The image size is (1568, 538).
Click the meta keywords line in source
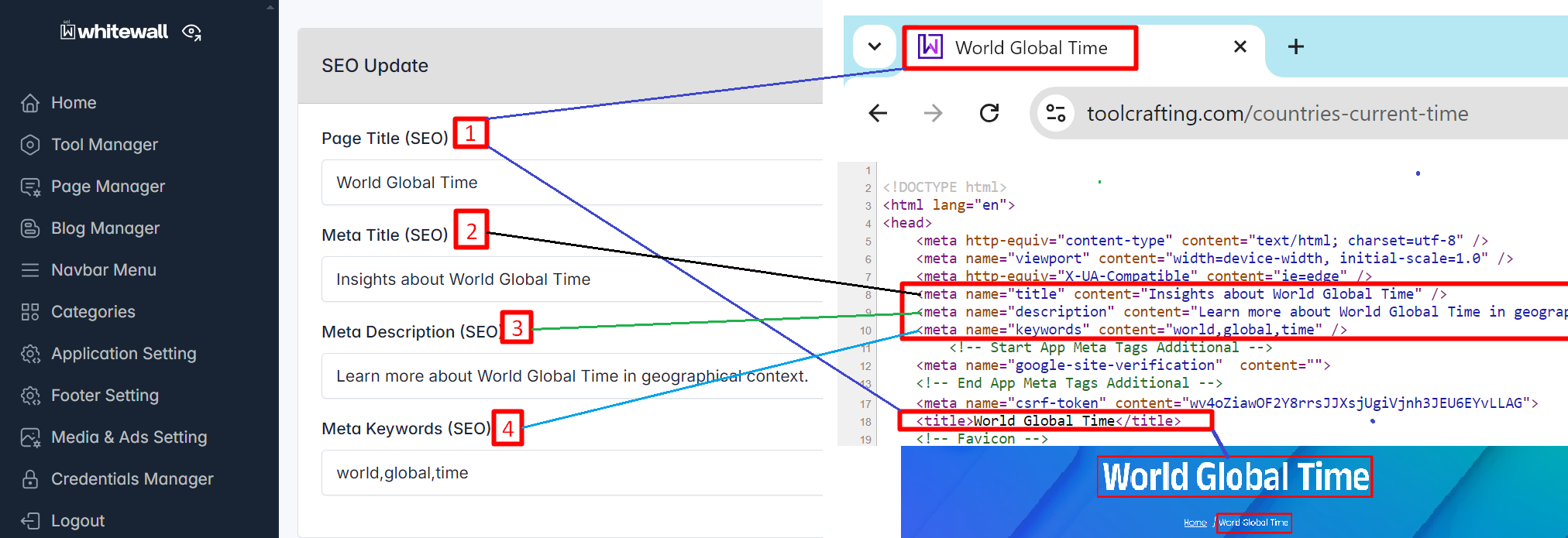tap(1132, 330)
